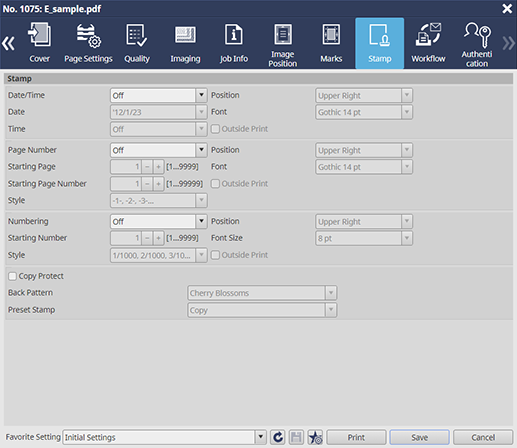Screen dimensions: 517x448
Task: Open the Marks icon
Action: (331, 34)
